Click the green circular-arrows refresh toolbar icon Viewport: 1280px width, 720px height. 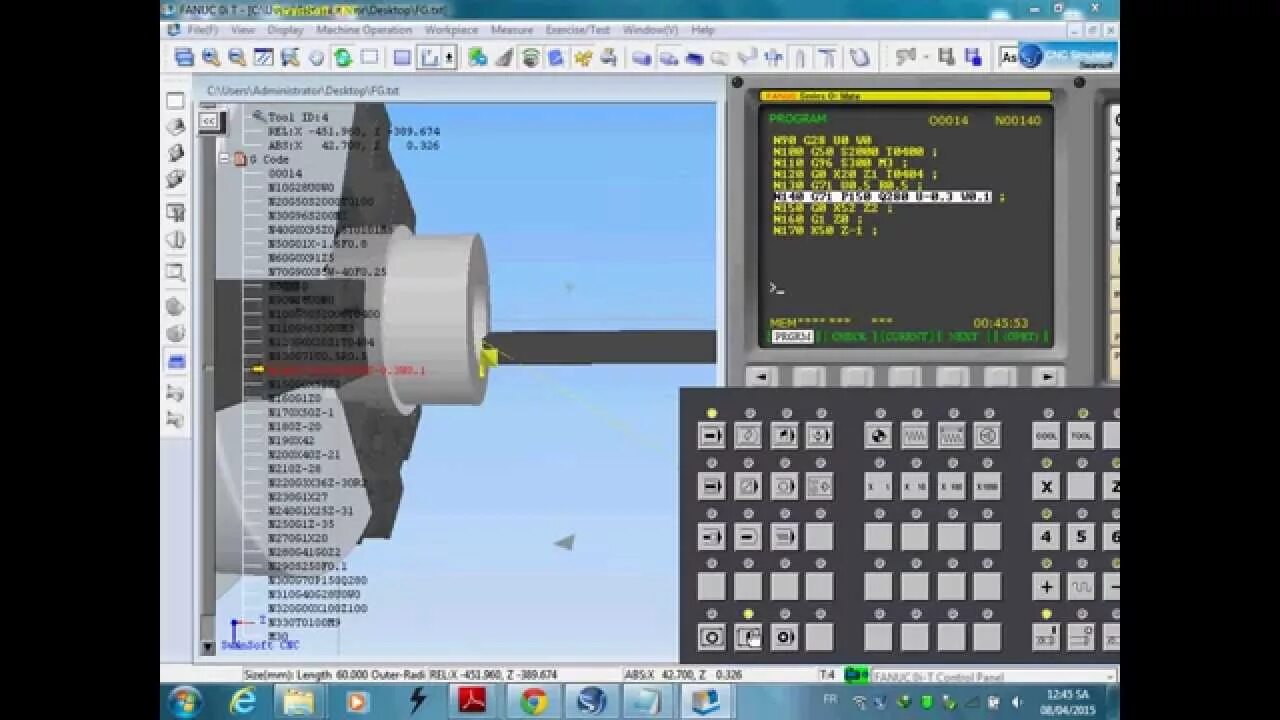343,58
